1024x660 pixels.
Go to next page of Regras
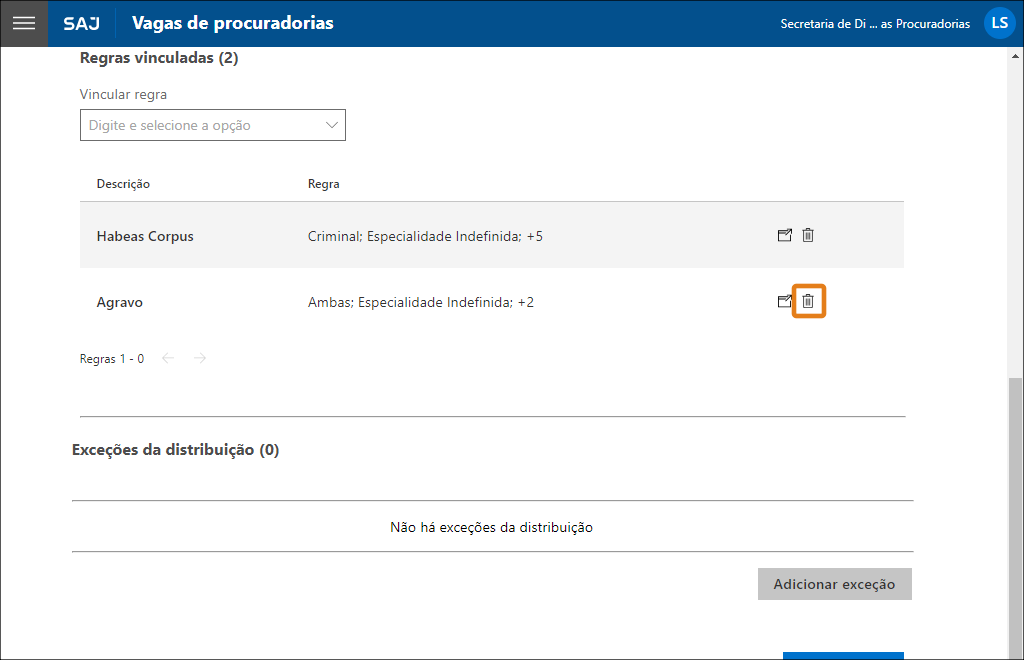[x=199, y=357]
